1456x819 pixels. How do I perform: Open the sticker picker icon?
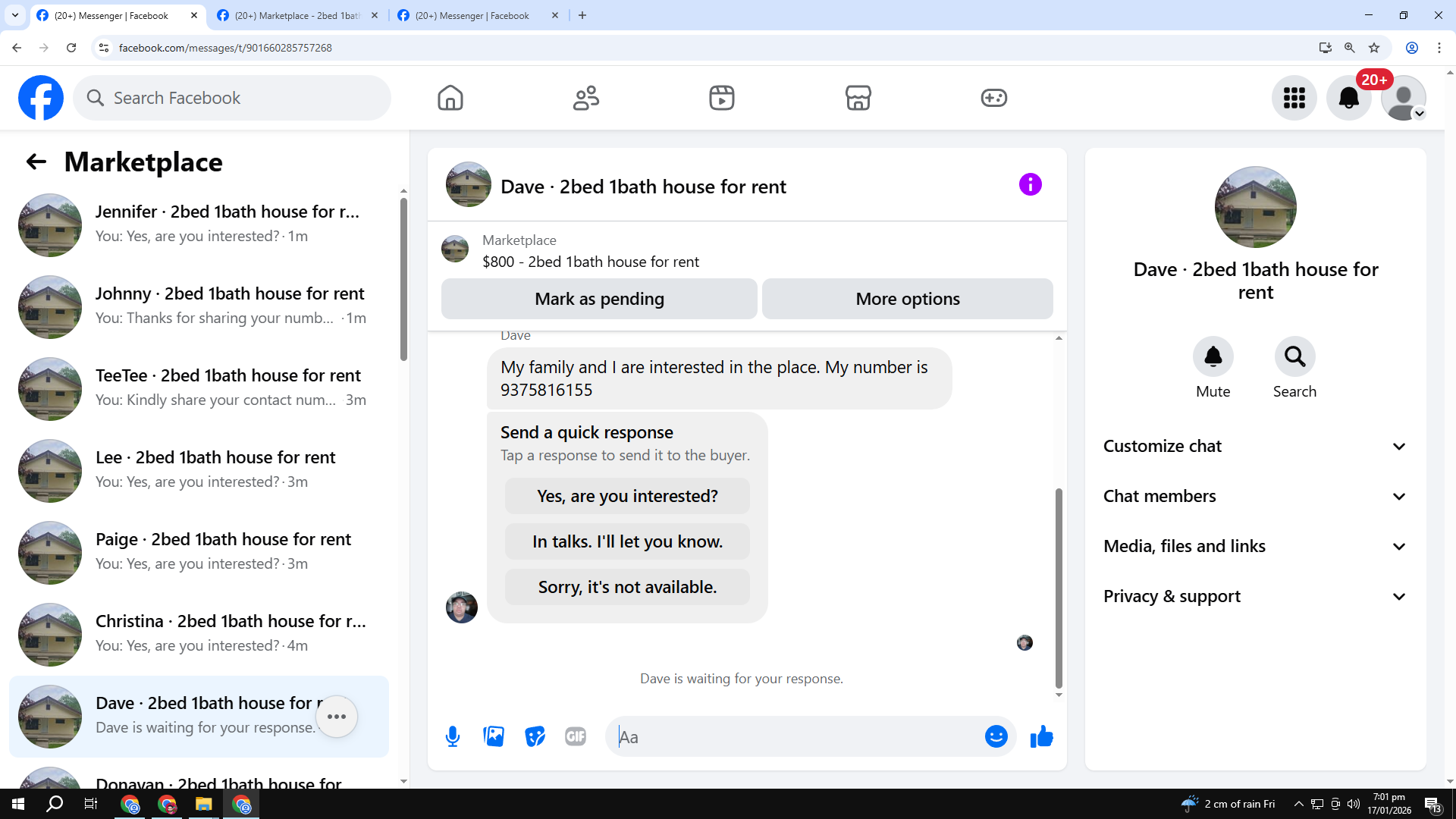[x=535, y=736]
